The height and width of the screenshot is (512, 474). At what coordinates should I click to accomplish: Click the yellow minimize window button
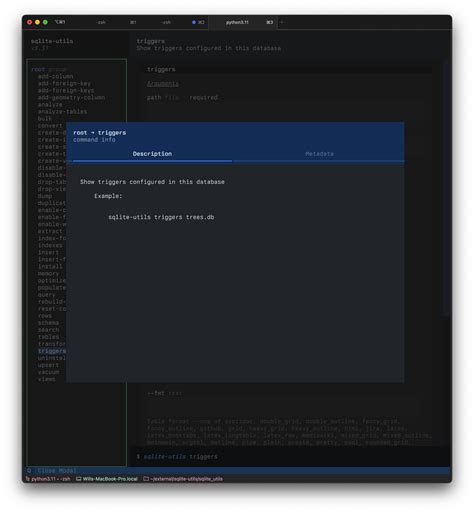[x=37, y=22]
